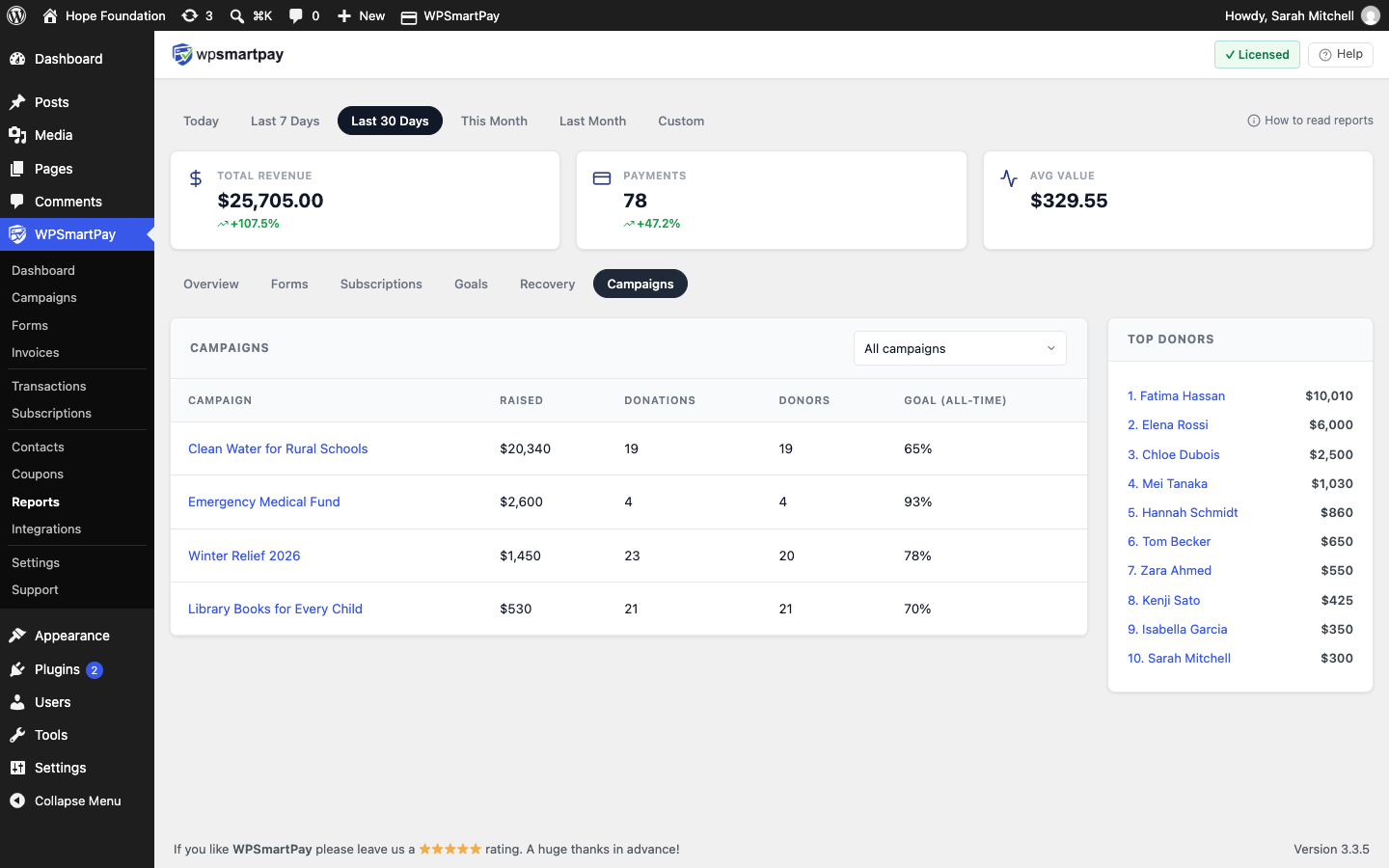The width and height of the screenshot is (1389, 868).
Task: Click the Licensed status button
Action: [x=1257, y=55]
